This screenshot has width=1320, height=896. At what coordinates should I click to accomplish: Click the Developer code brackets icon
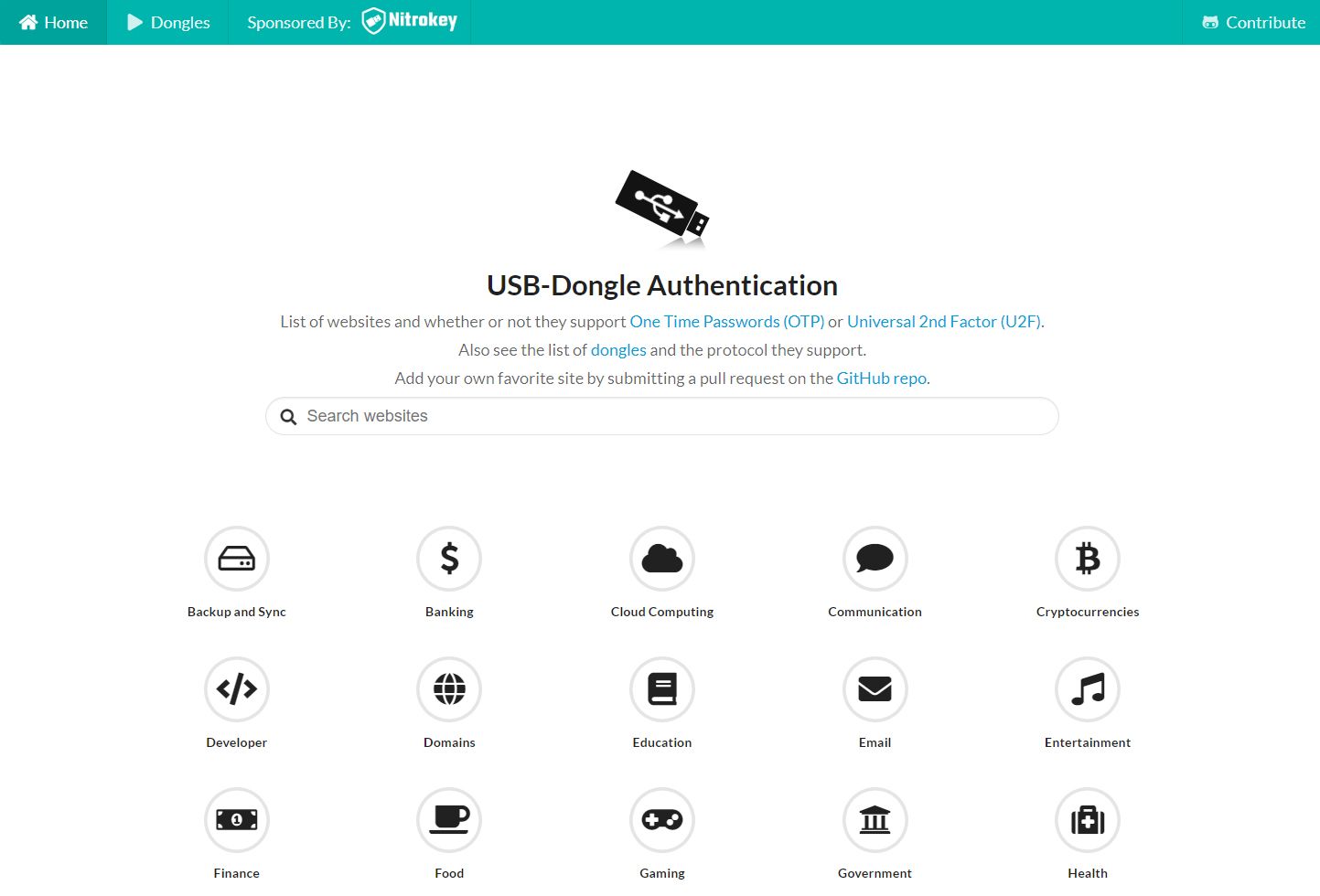[236, 689]
